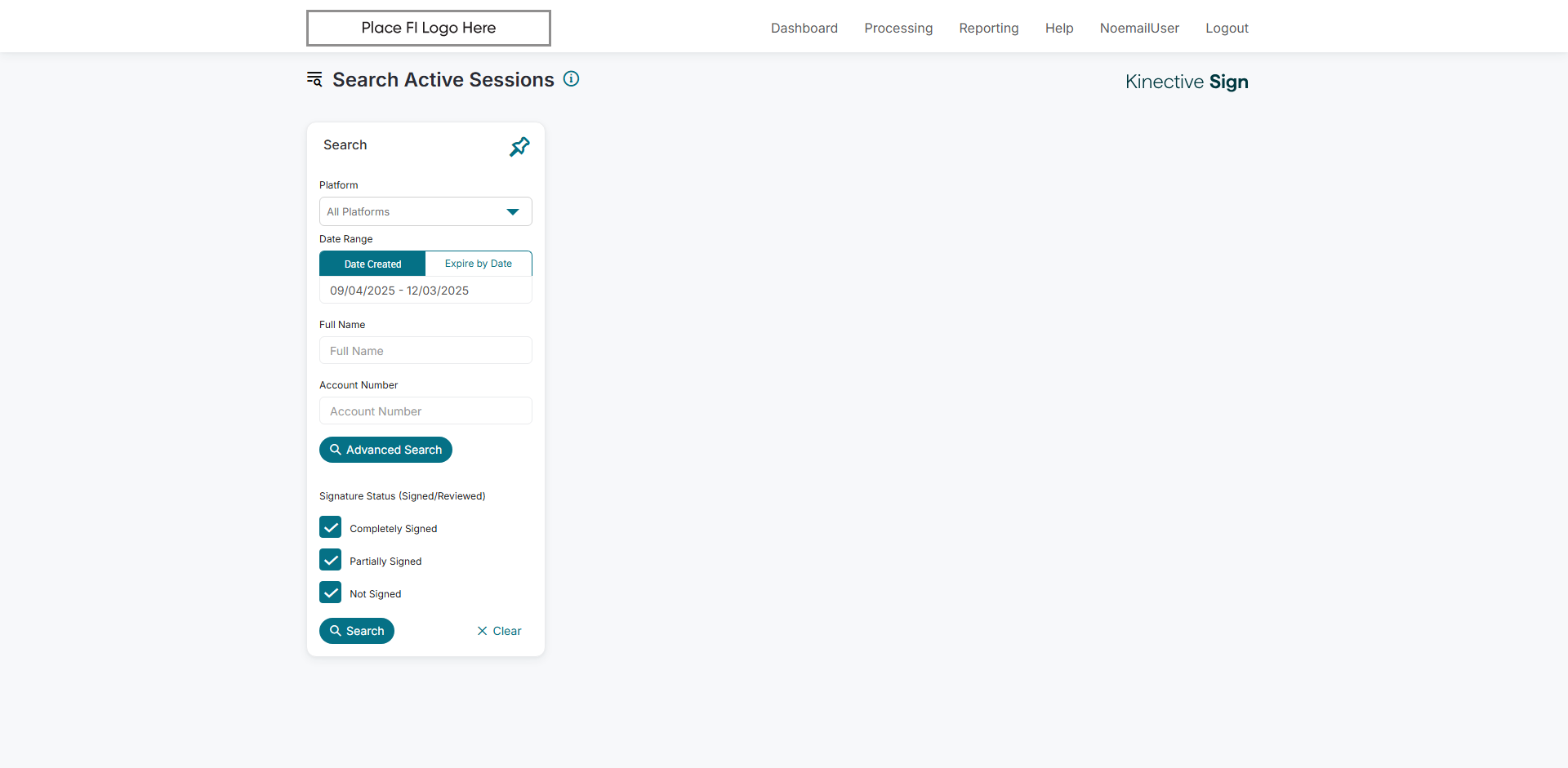
Task: Click the info icon beside Search Active Sessions
Action: click(572, 79)
